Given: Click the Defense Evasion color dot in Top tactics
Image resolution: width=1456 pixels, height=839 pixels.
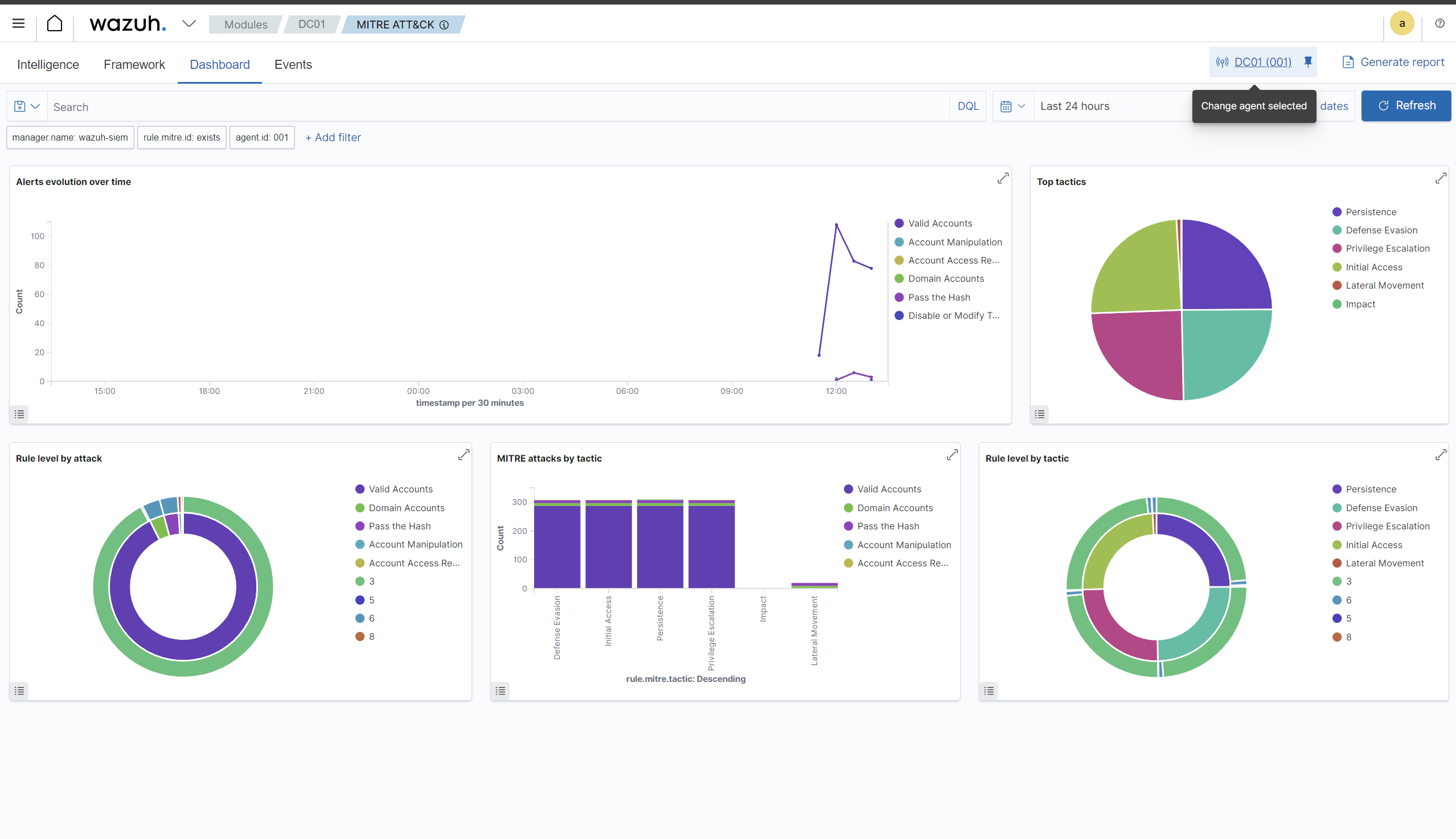Looking at the screenshot, I should click(1336, 230).
